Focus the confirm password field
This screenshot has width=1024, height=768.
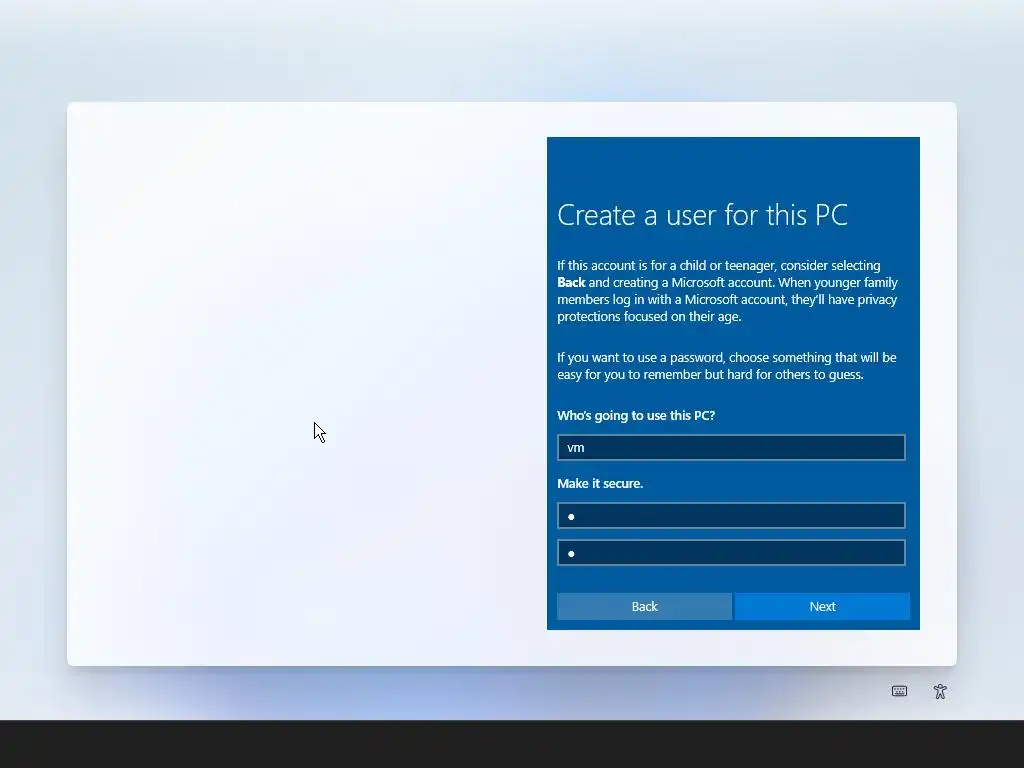[731, 552]
